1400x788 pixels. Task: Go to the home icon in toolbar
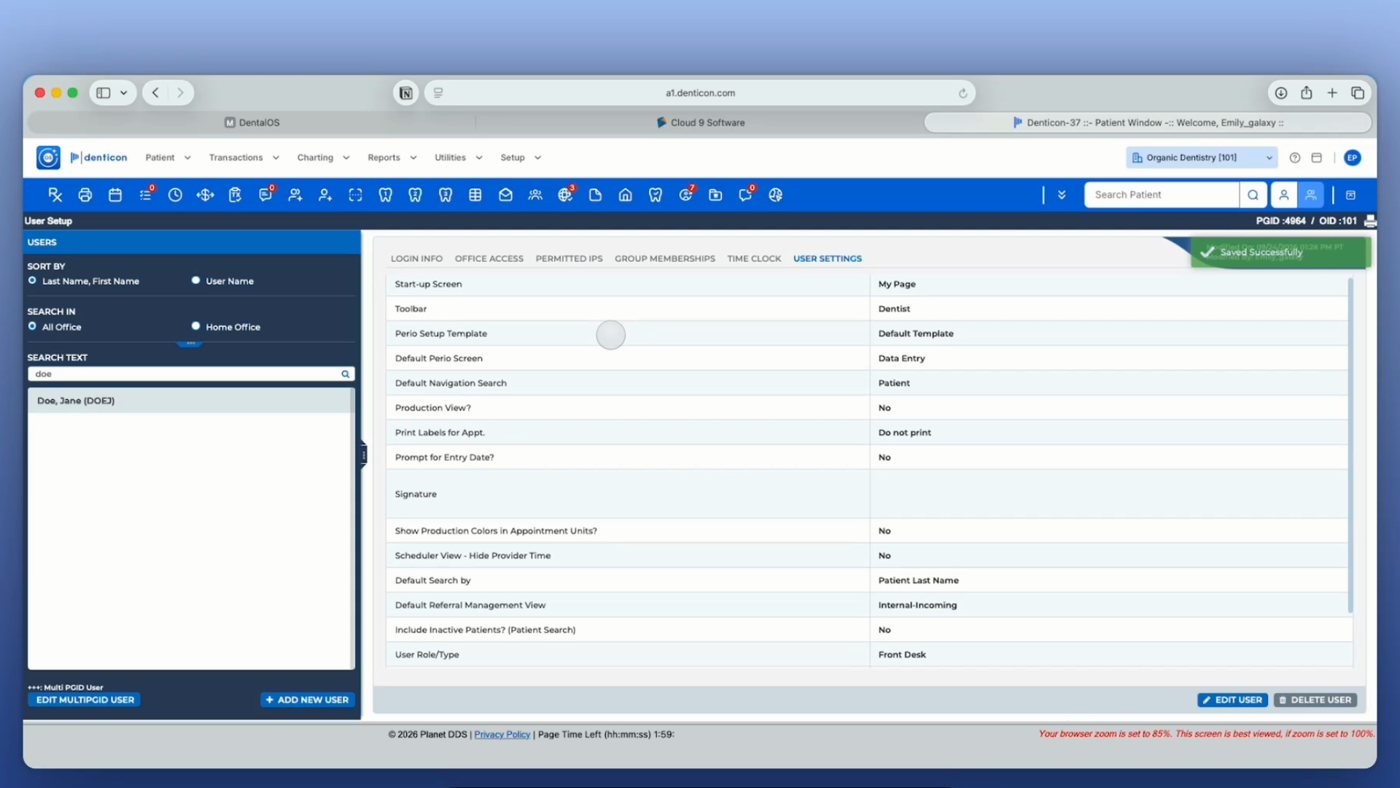(x=625, y=195)
